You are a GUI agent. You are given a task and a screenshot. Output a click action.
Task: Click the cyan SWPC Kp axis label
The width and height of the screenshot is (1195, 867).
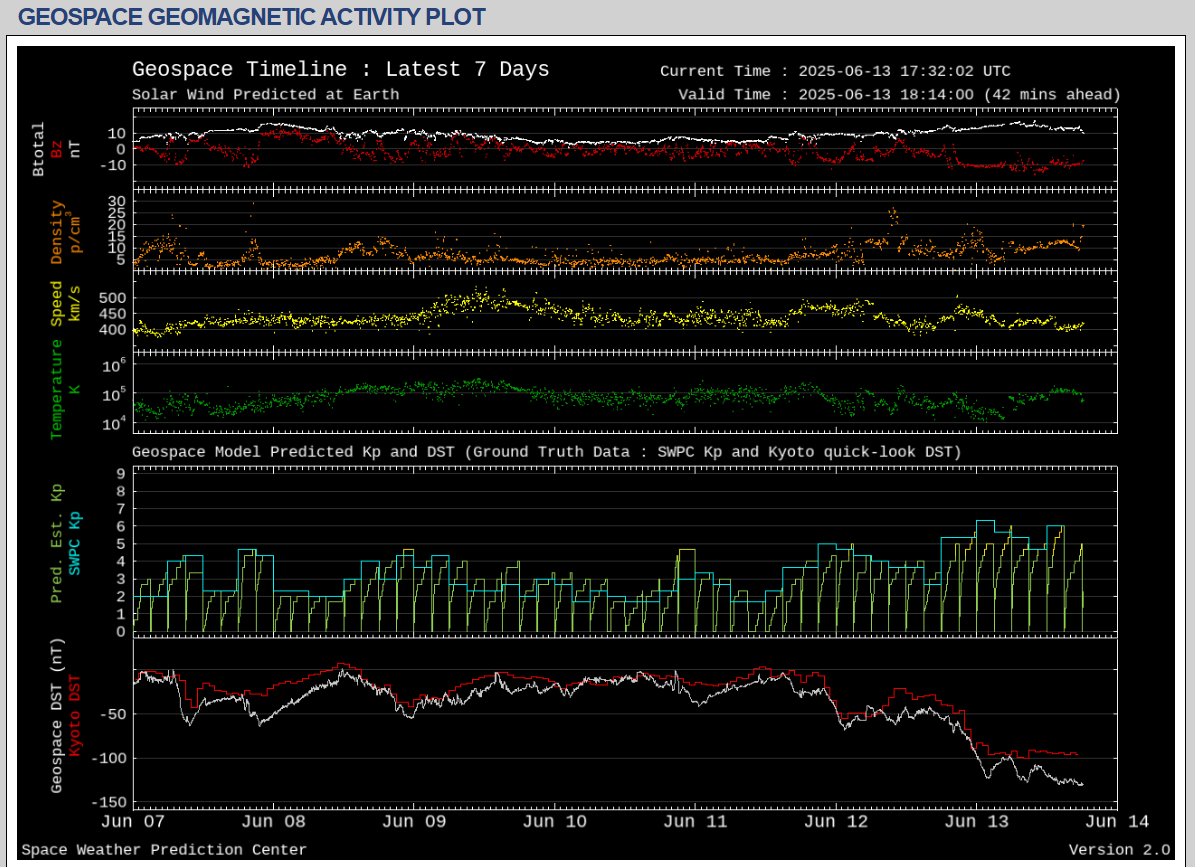coord(75,542)
